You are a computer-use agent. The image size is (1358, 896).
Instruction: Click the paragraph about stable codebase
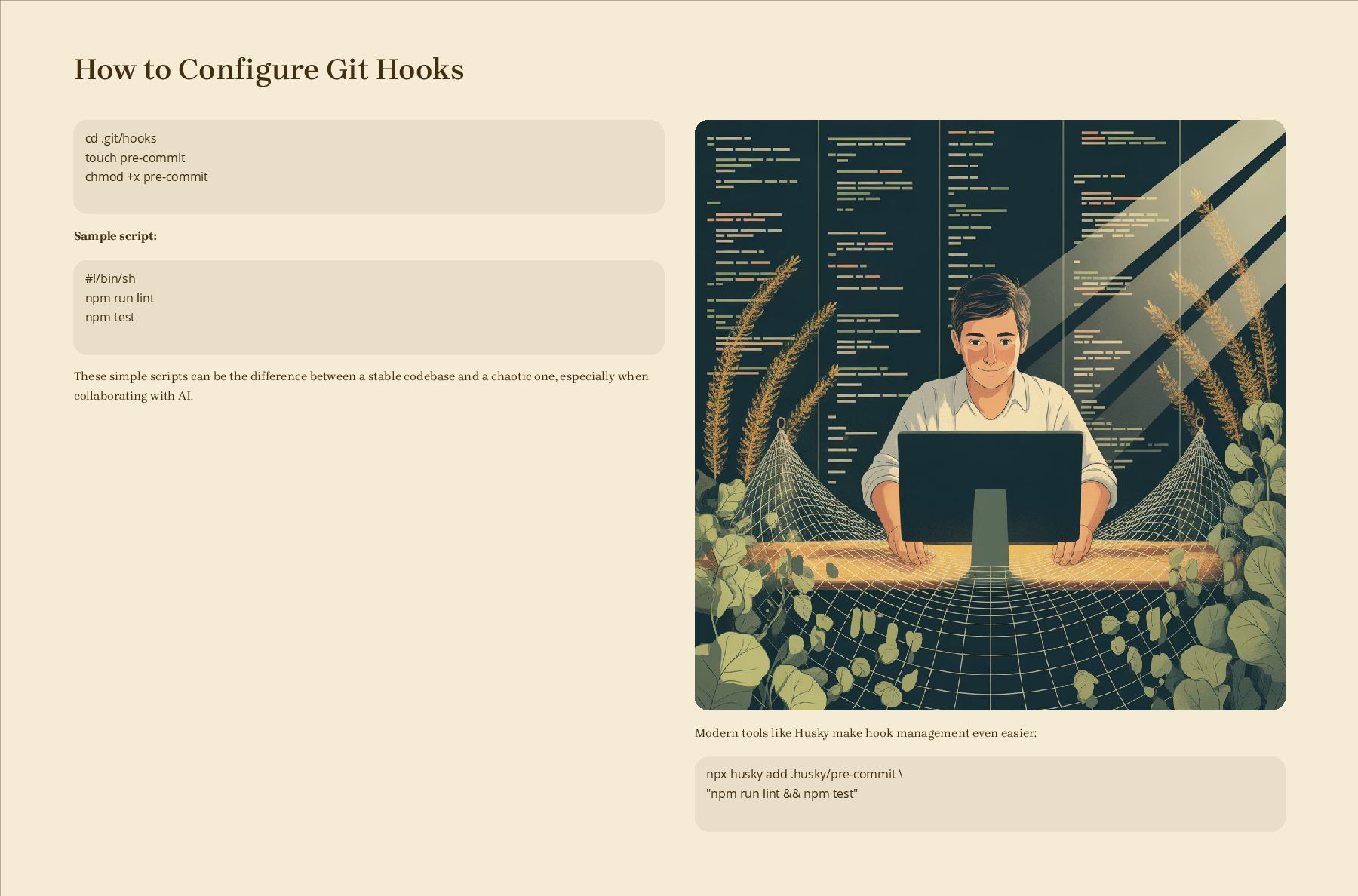click(x=361, y=385)
